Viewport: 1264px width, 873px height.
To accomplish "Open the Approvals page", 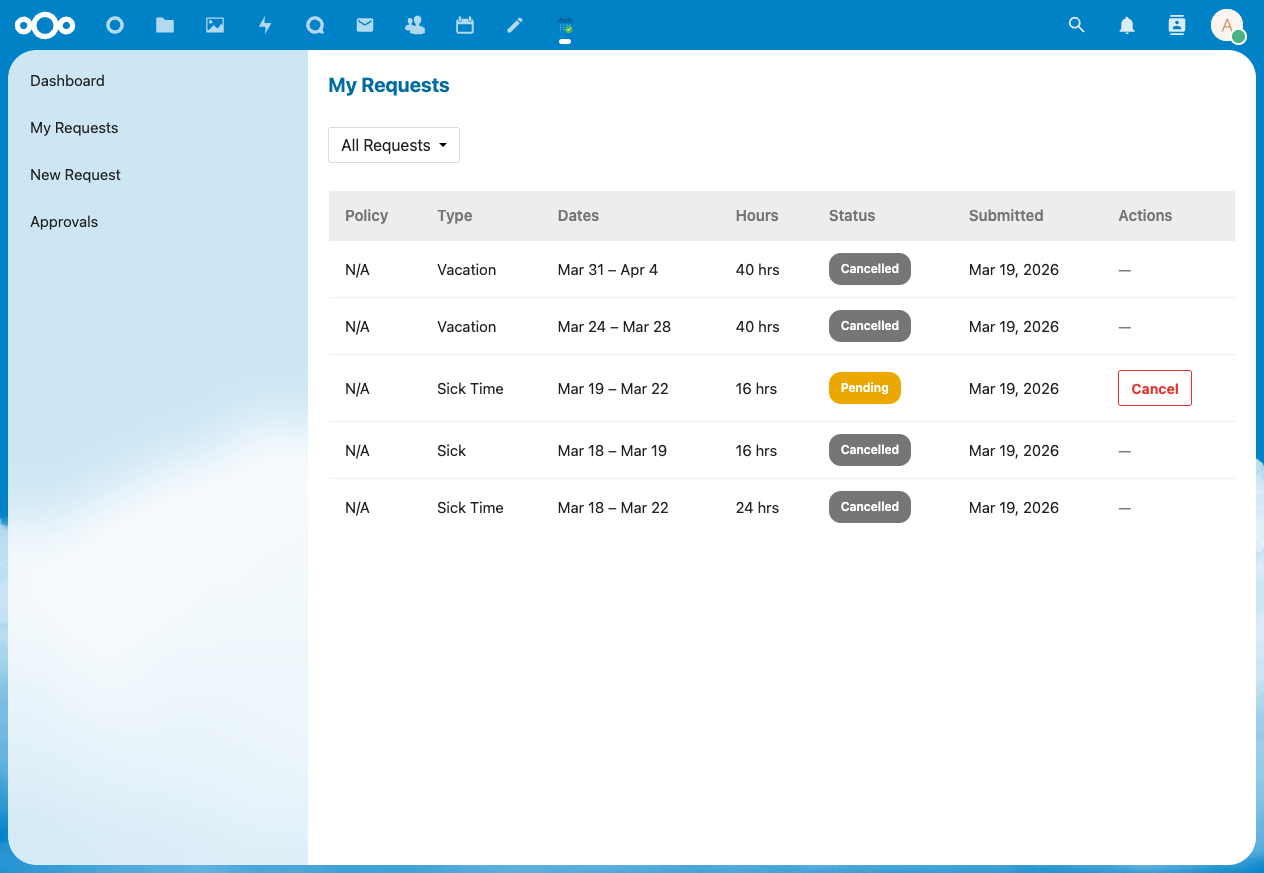I will (x=64, y=221).
